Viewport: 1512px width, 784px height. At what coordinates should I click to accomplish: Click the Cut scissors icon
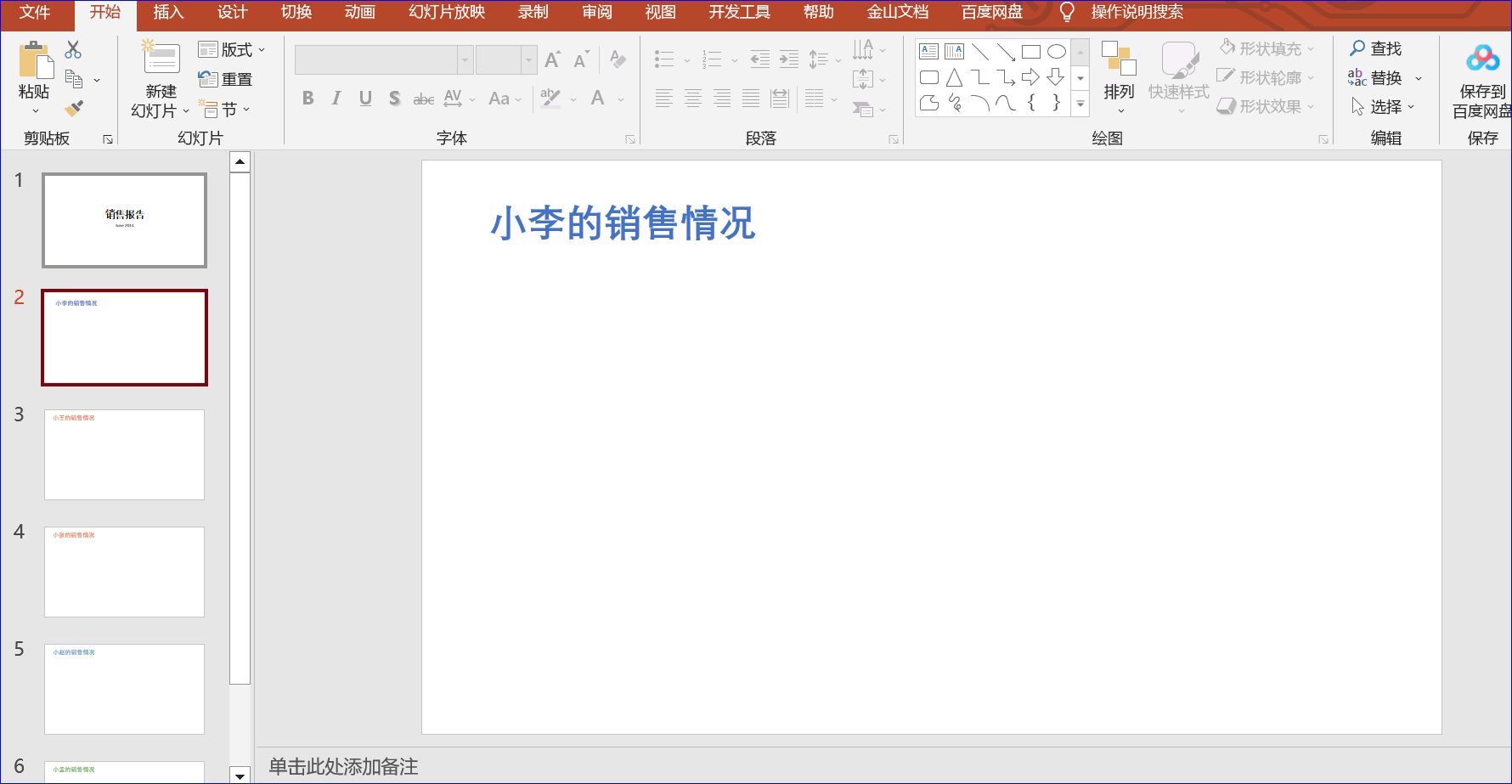tap(73, 49)
